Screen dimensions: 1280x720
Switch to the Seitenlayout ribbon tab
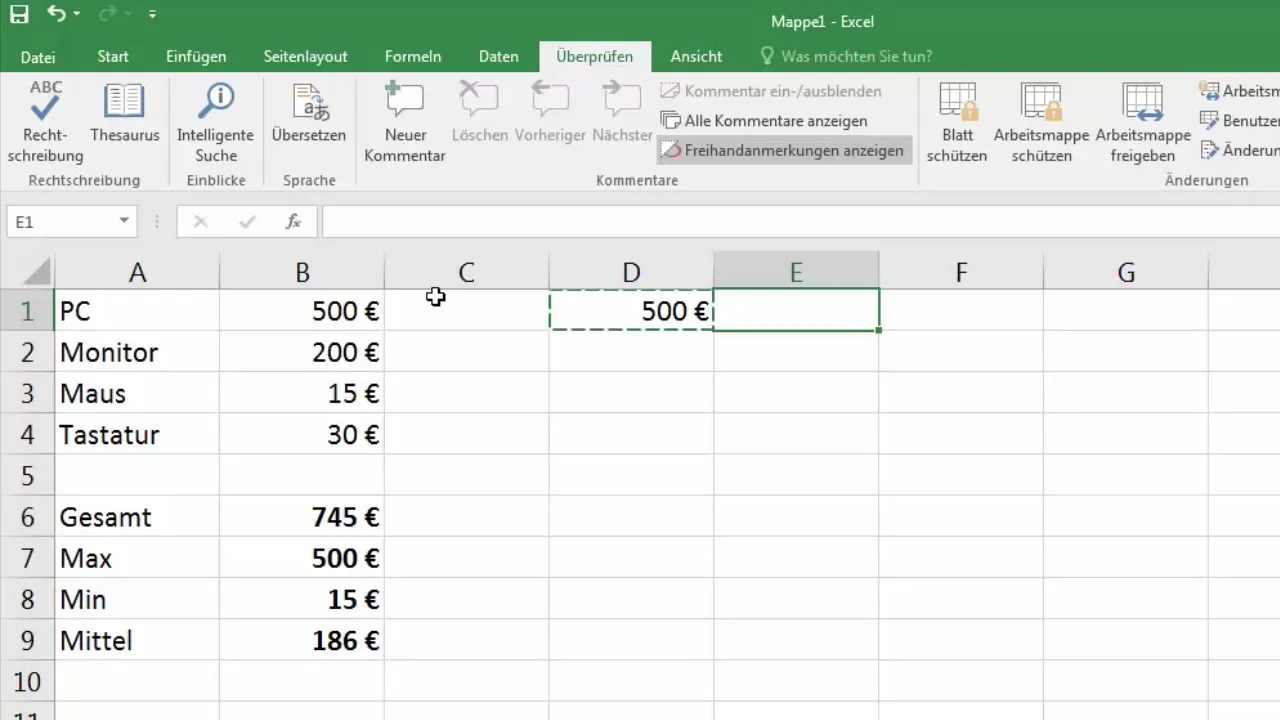pyautogui.click(x=305, y=57)
